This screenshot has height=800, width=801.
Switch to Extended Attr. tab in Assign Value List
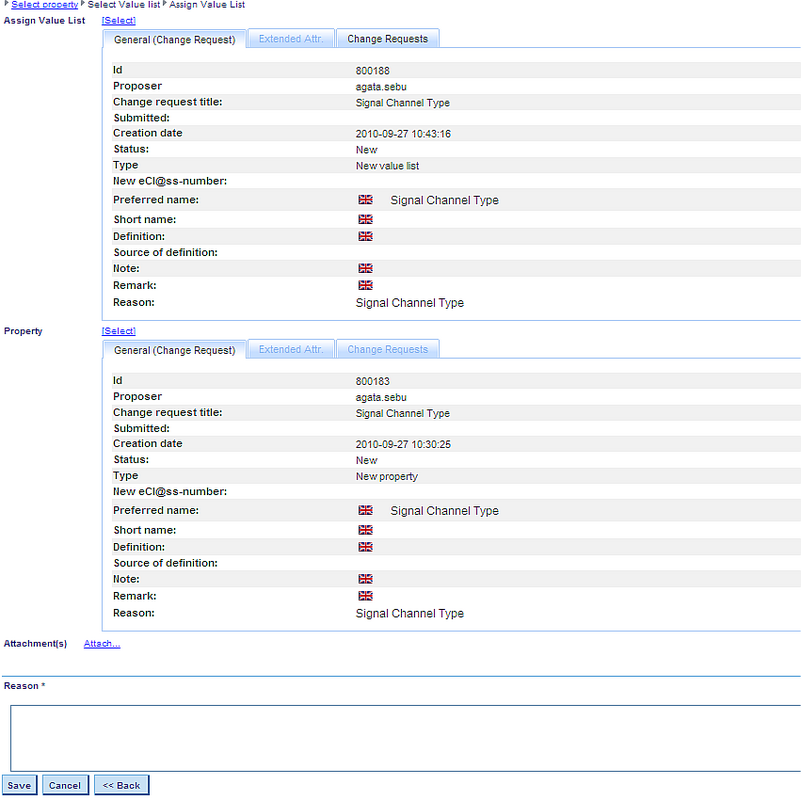point(290,39)
